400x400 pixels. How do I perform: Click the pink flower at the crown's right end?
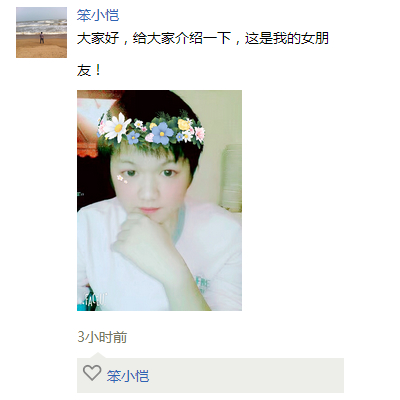(x=200, y=134)
